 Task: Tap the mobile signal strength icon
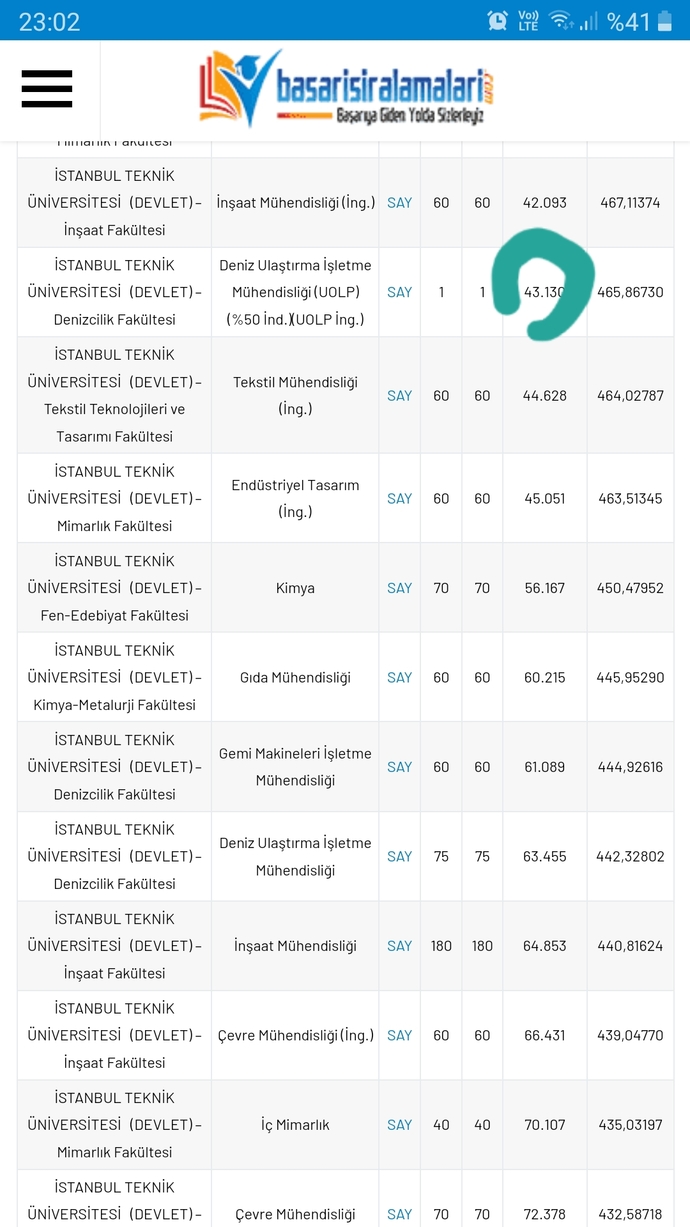(589, 20)
